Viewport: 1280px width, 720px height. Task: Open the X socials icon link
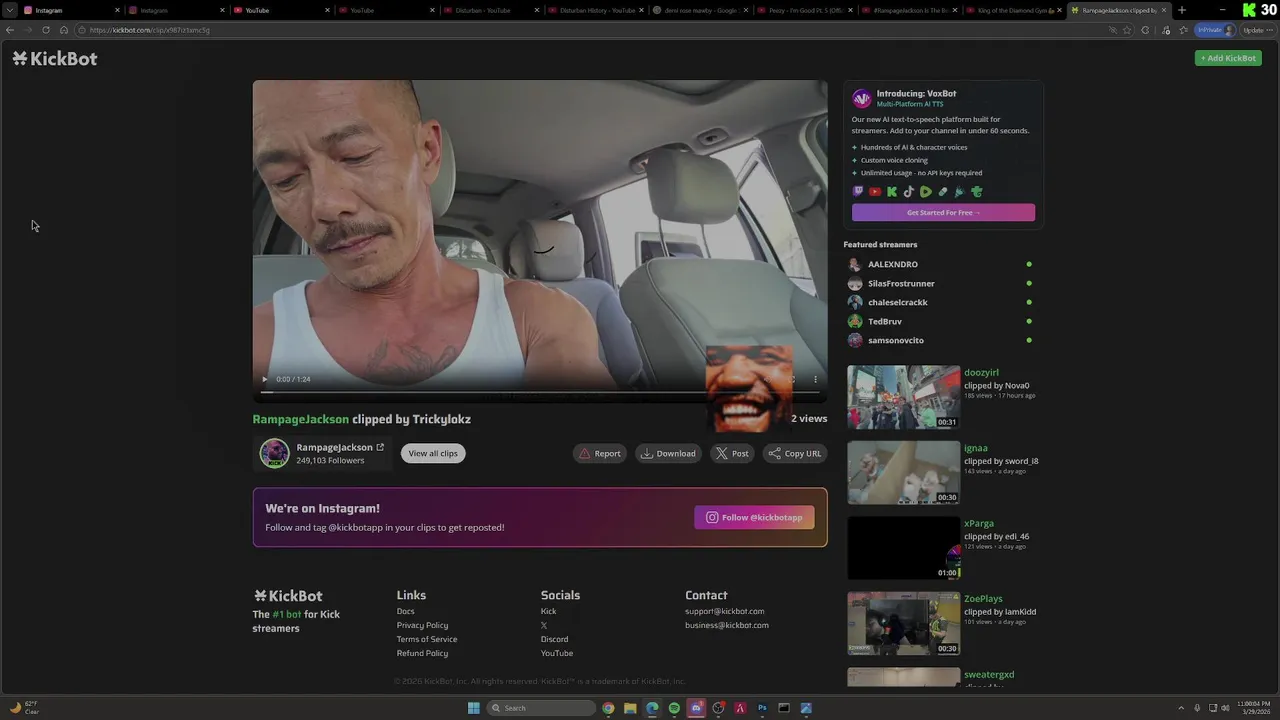(544, 625)
